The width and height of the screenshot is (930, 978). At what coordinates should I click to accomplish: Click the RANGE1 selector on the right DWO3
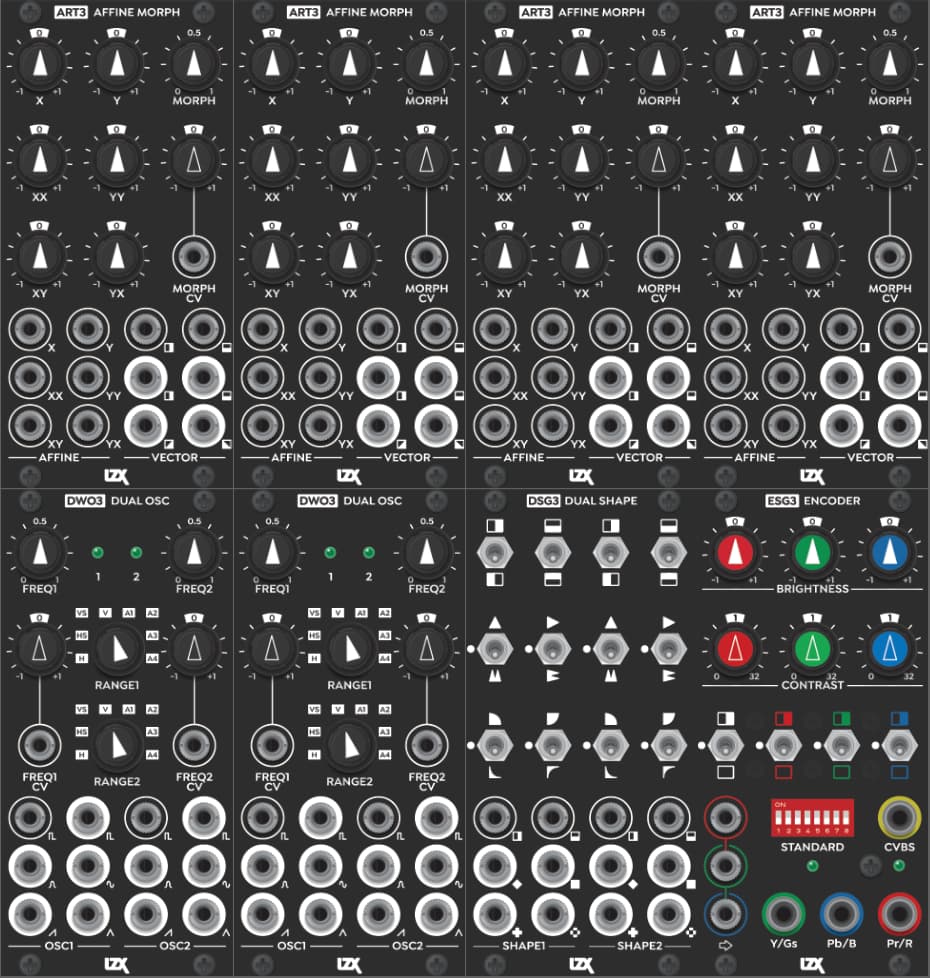point(349,649)
